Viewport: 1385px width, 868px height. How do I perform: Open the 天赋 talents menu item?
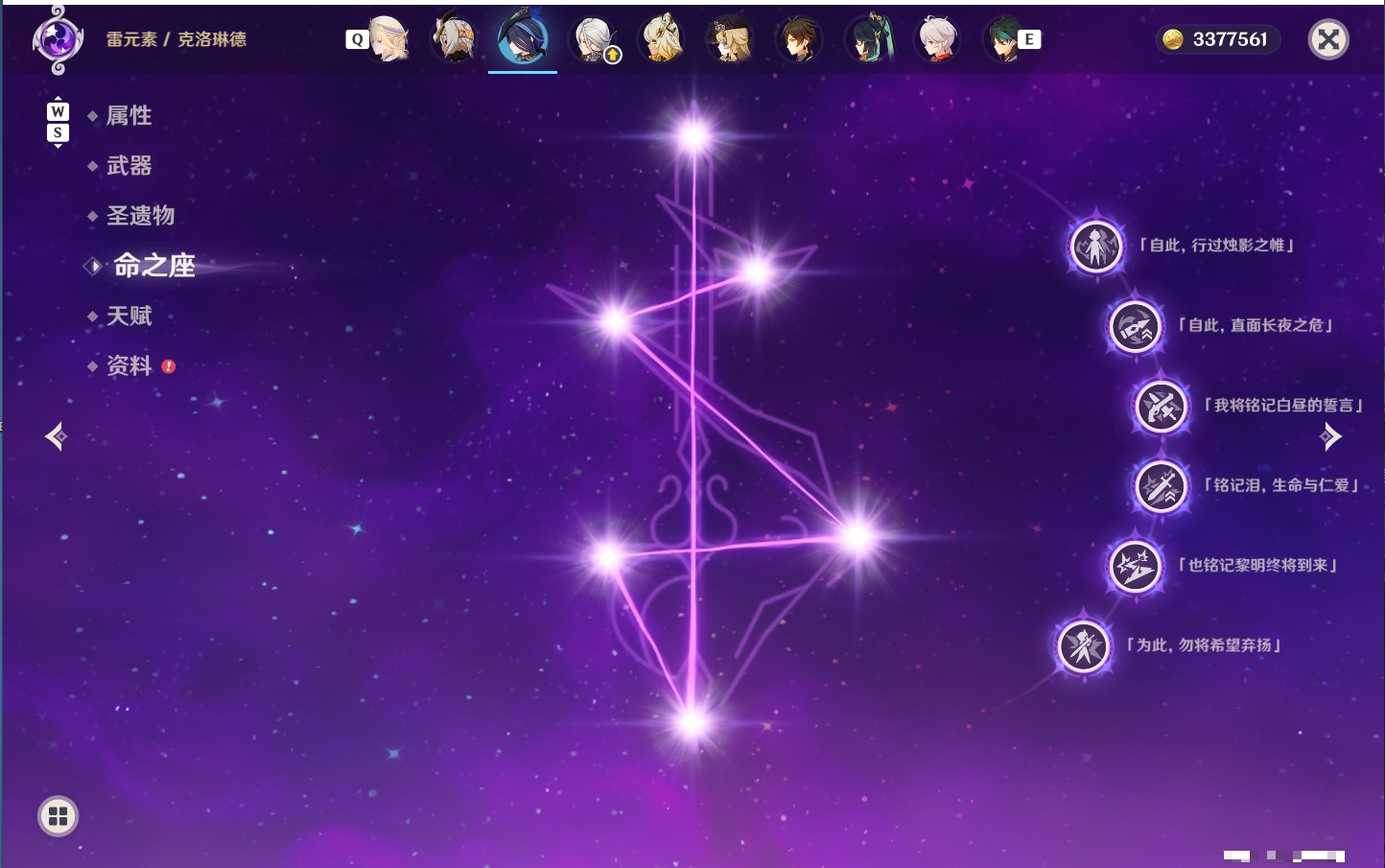(129, 316)
